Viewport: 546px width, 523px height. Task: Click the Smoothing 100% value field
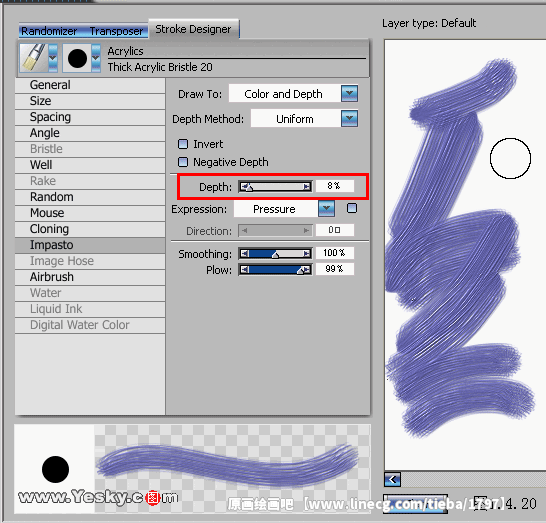click(335, 253)
